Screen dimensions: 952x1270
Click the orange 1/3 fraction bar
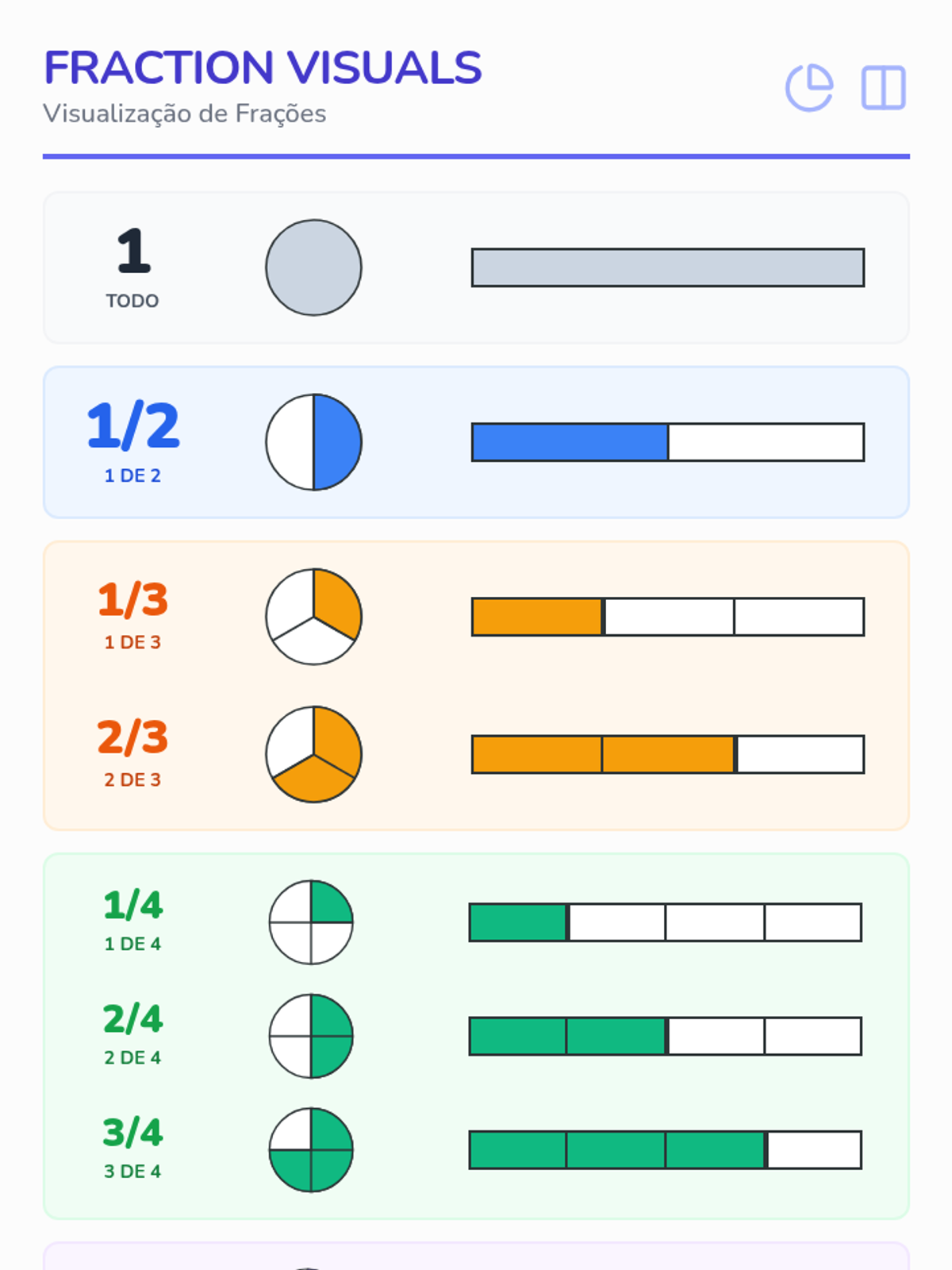[667, 617]
